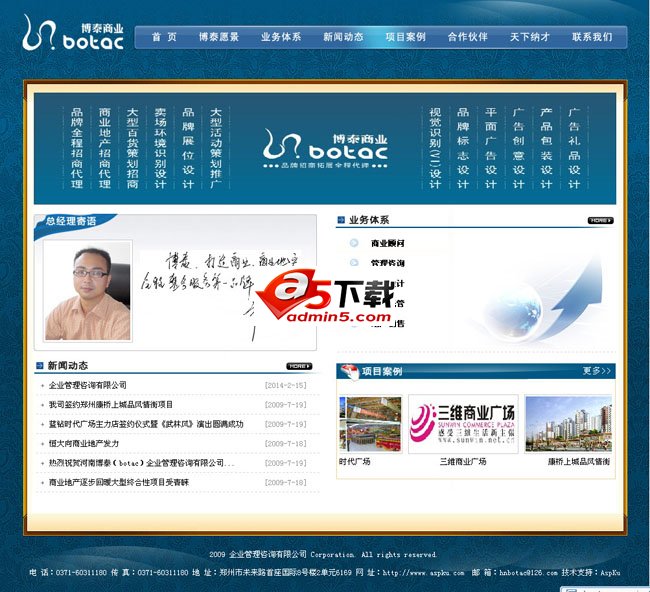This screenshot has height=592, width=650.
Task: Click the footer email hnbotac@126.com
Action: (529, 573)
